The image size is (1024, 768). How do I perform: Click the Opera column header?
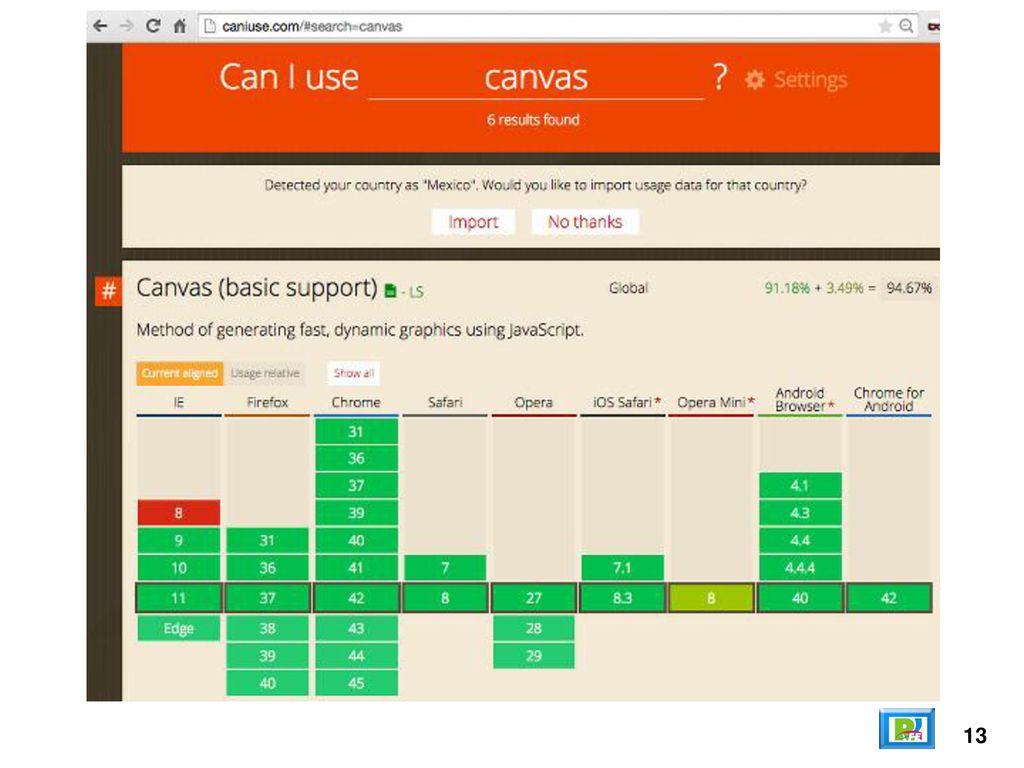click(x=534, y=402)
